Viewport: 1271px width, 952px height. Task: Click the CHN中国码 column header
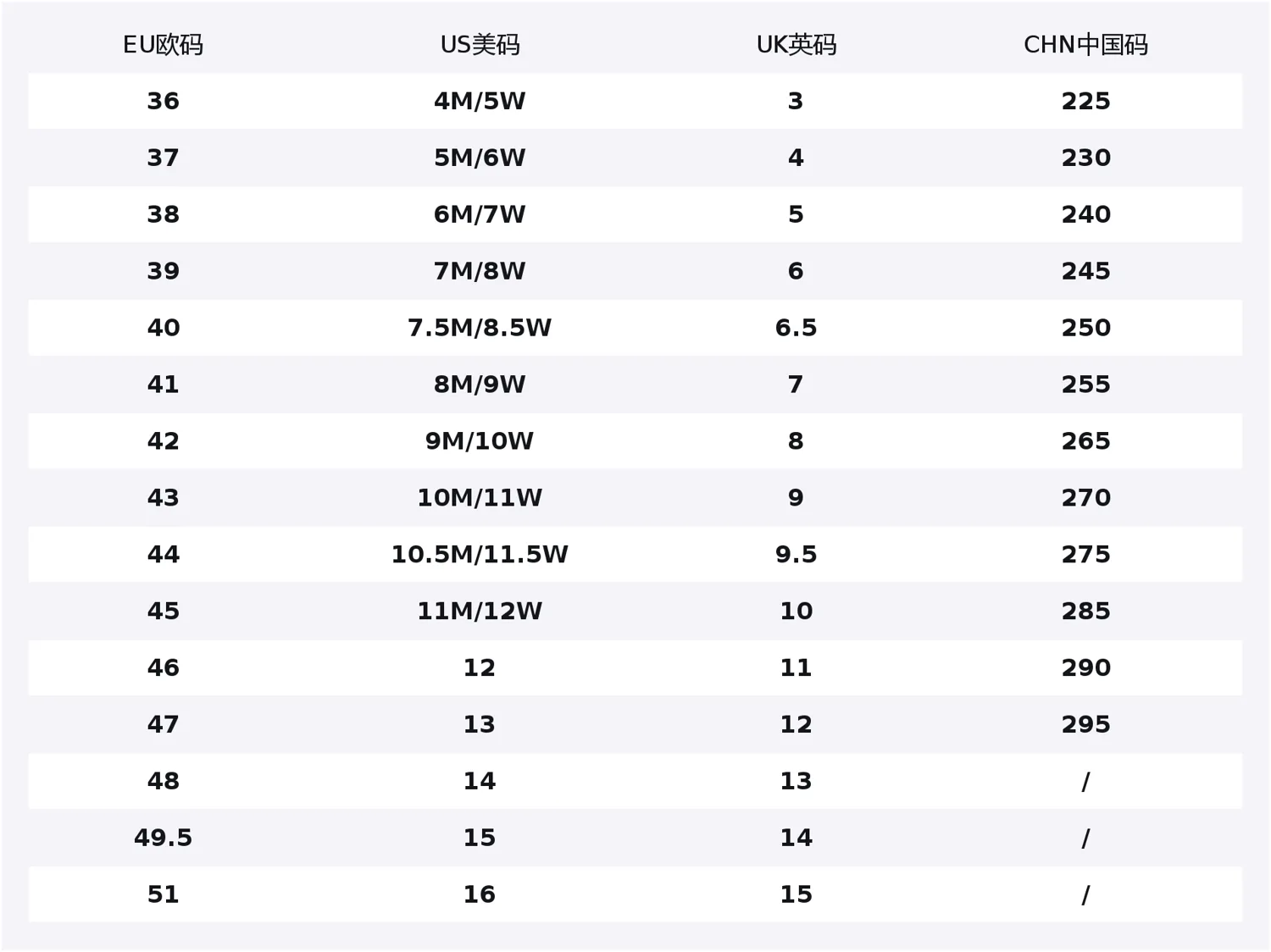point(1085,45)
